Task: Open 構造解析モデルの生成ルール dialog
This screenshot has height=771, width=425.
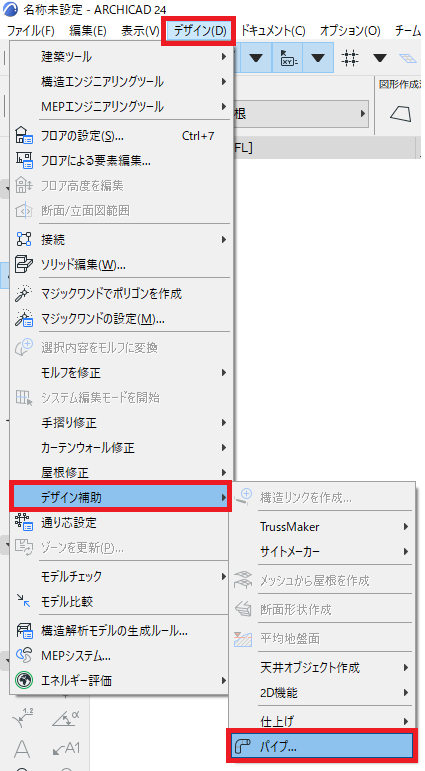Action: [x=120, y=630]
